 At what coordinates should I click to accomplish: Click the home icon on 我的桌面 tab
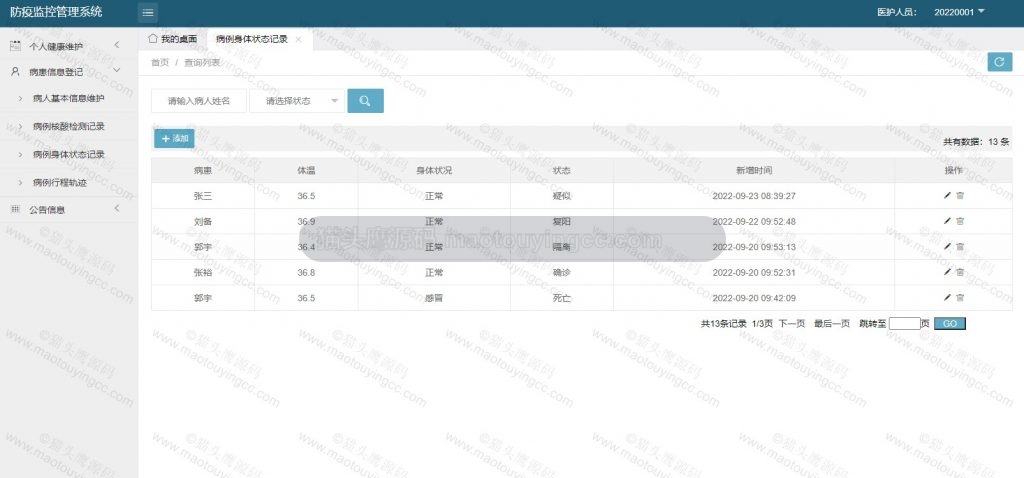click(153, 39)
